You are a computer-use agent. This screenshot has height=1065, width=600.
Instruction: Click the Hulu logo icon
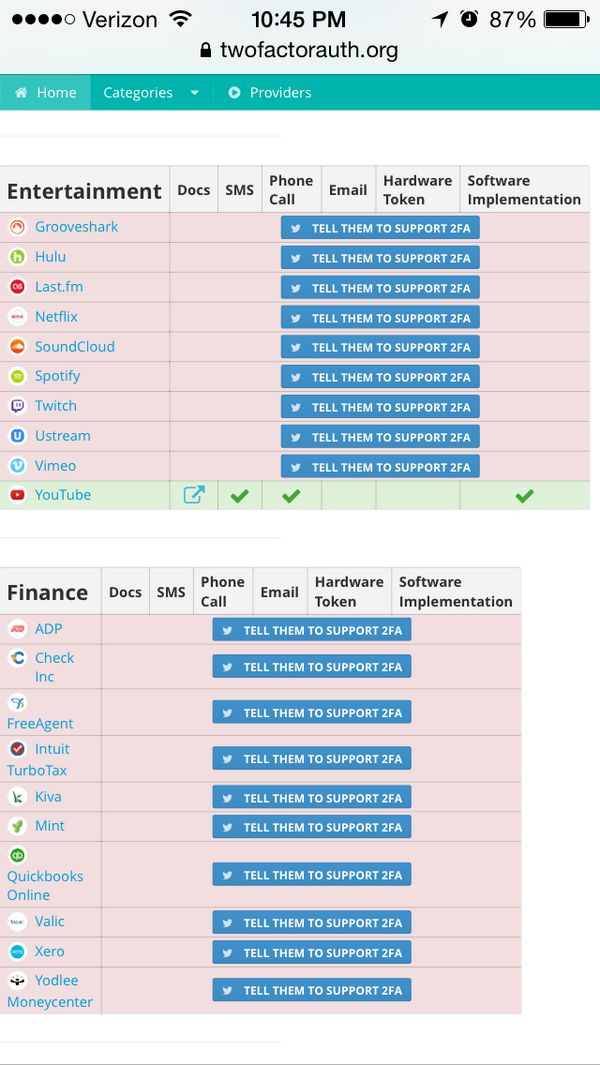click(17, 257)
